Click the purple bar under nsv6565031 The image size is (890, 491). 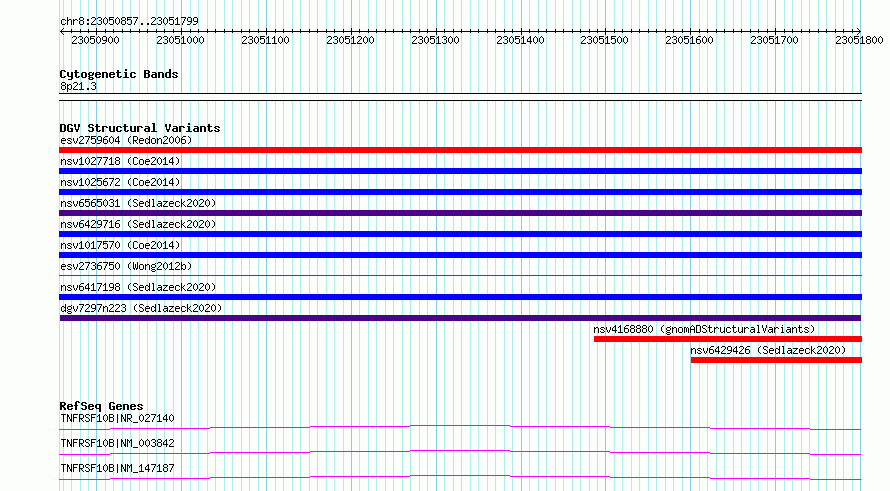coord(460,213)
